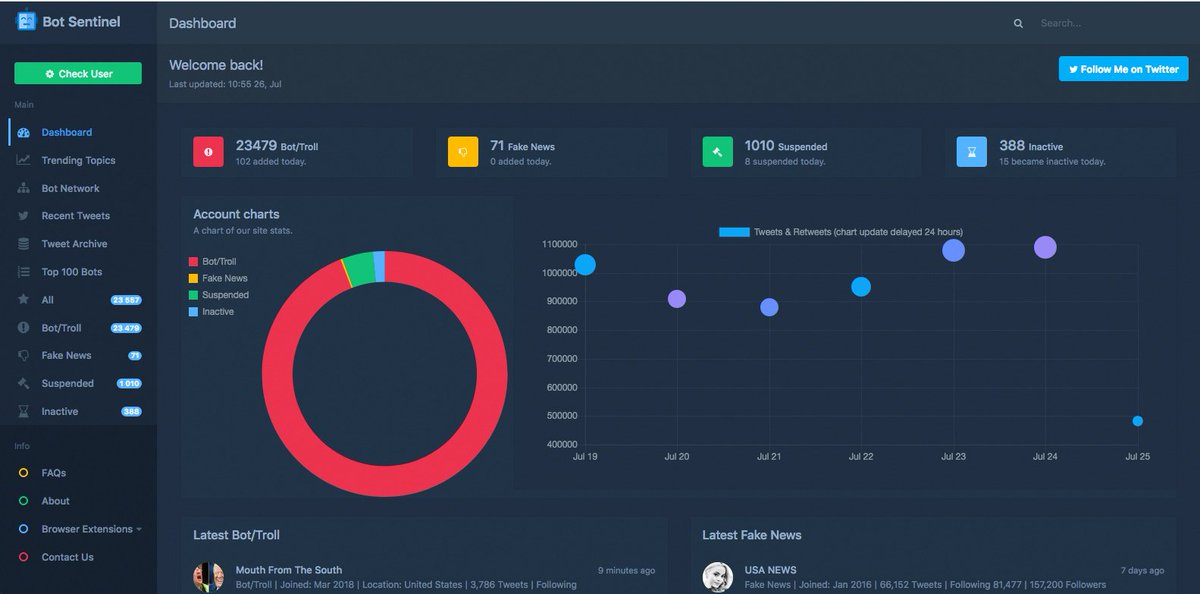This screenshot has height=594, width=1200.
Task: Click the Bot Sentinel logo icon
Action: pos(26,21)
